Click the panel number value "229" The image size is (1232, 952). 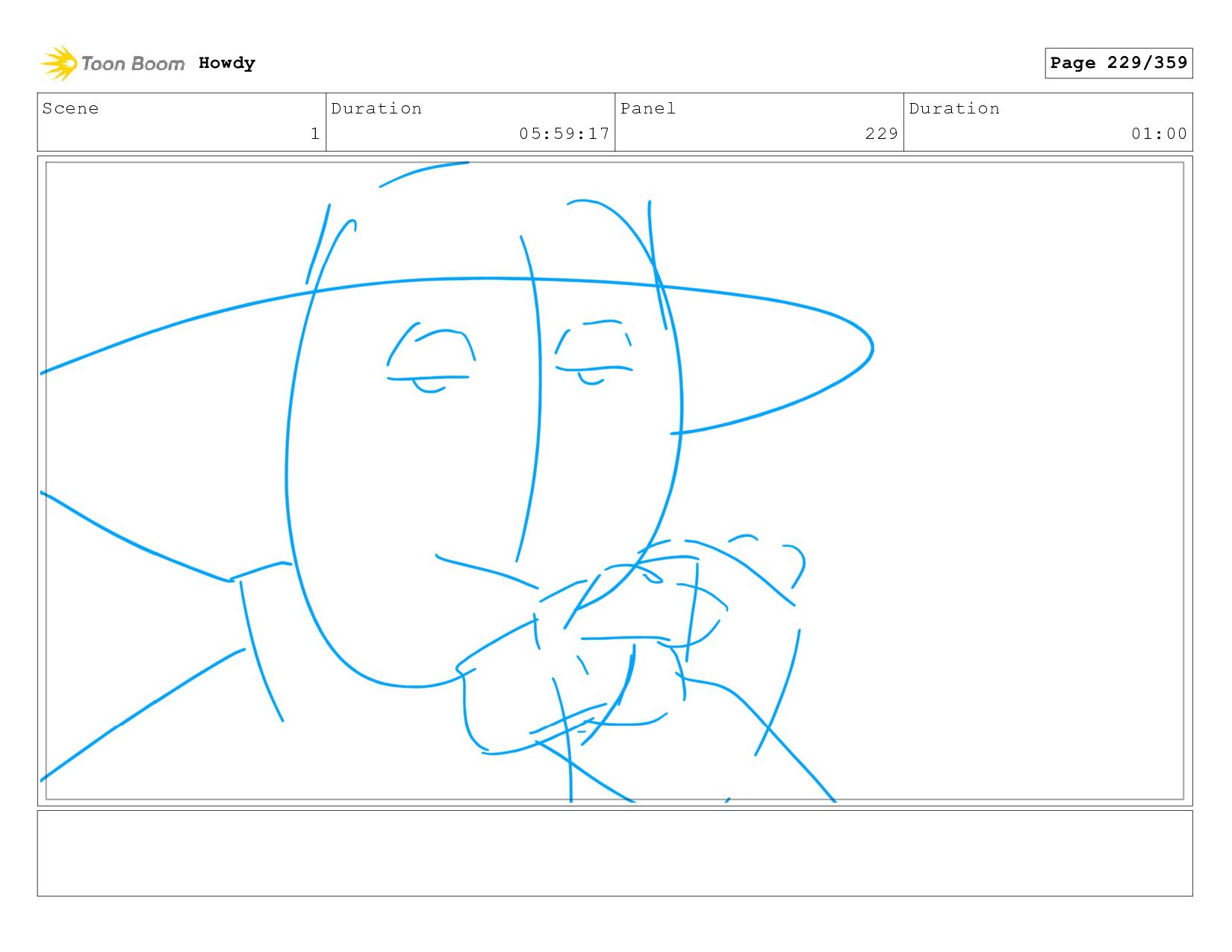[x=881, y=134]
